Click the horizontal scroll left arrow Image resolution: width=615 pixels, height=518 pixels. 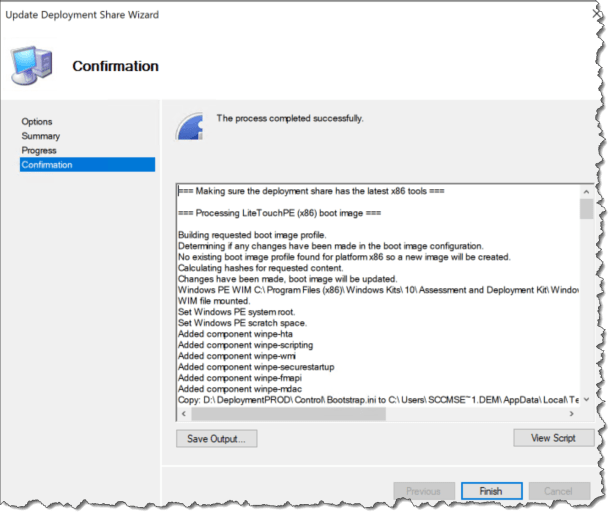(x=184, y=414)
